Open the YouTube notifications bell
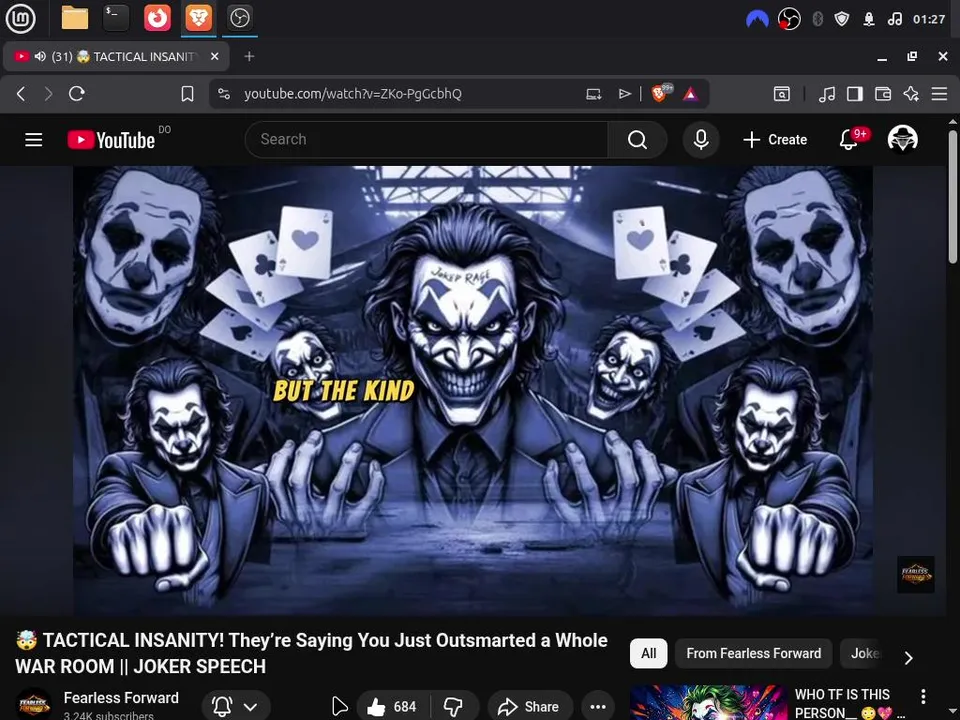This screenshot has height=720, width=960. [x=849, y=140]
